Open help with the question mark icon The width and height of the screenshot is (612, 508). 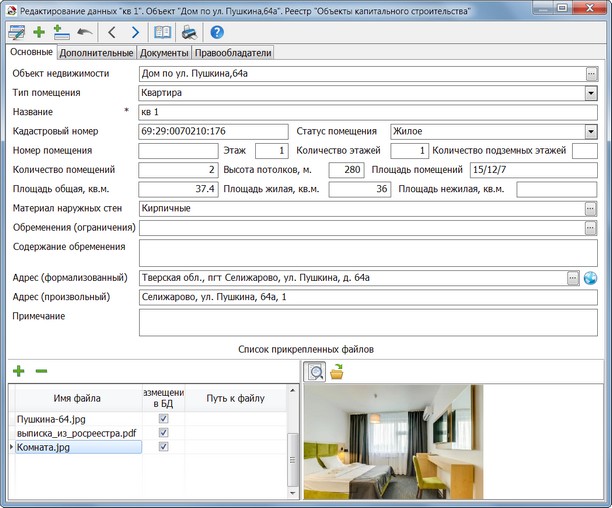click(x=216, y=32)
